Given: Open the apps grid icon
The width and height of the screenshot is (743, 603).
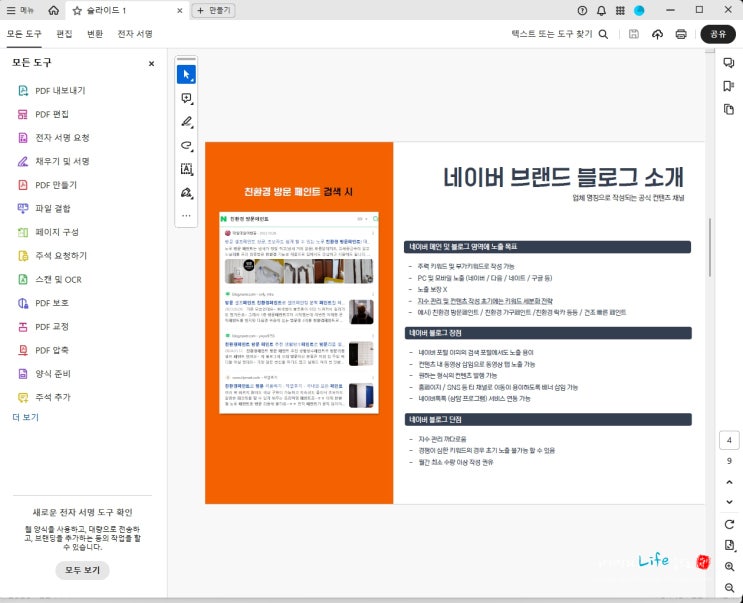Looking at the screenshot, I should pyautogui.click(x=620, y=10).
